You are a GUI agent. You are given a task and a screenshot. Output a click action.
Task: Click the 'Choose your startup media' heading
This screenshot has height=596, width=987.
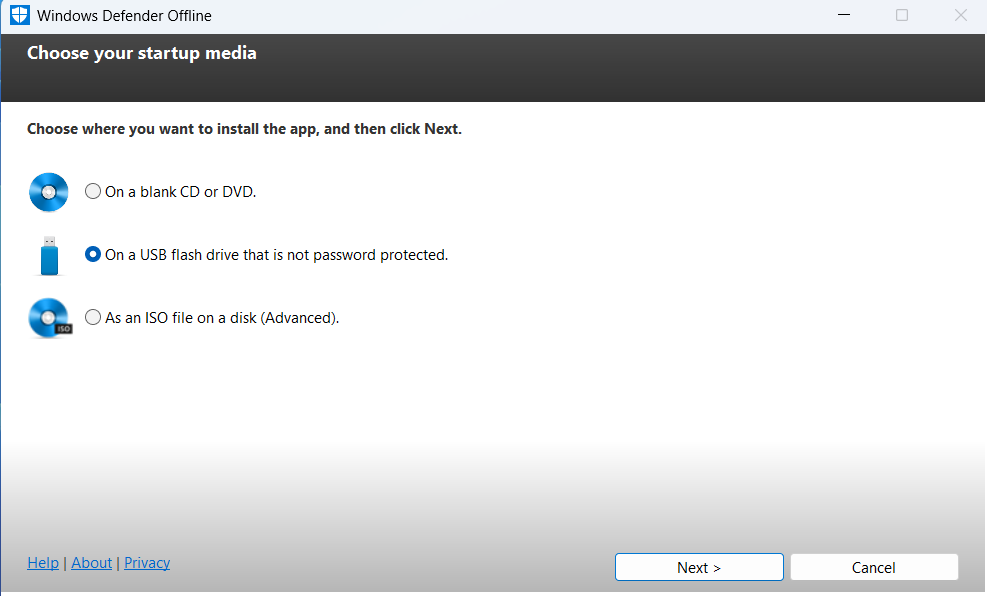[141, 53]
